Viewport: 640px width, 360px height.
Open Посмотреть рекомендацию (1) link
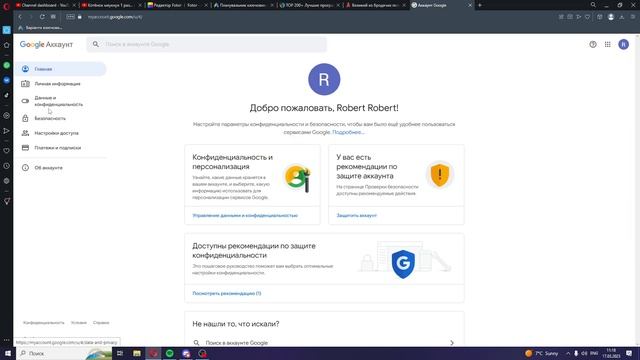(227, 293)
